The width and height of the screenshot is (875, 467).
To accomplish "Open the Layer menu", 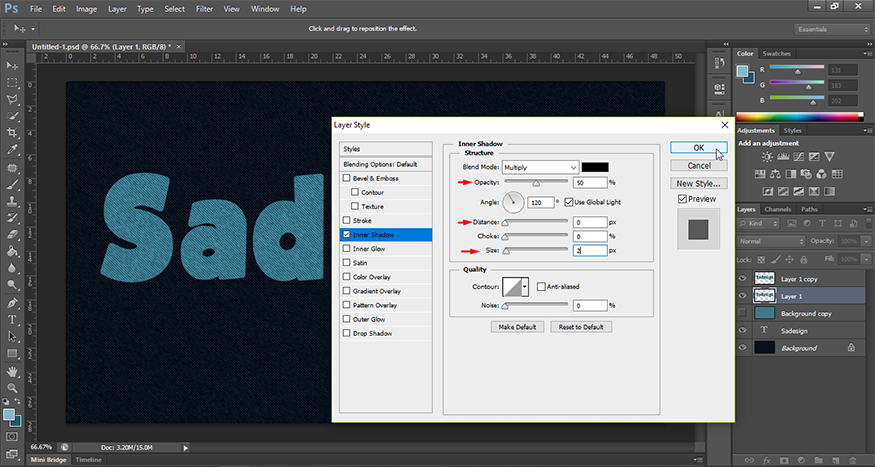I will (117, 9).
